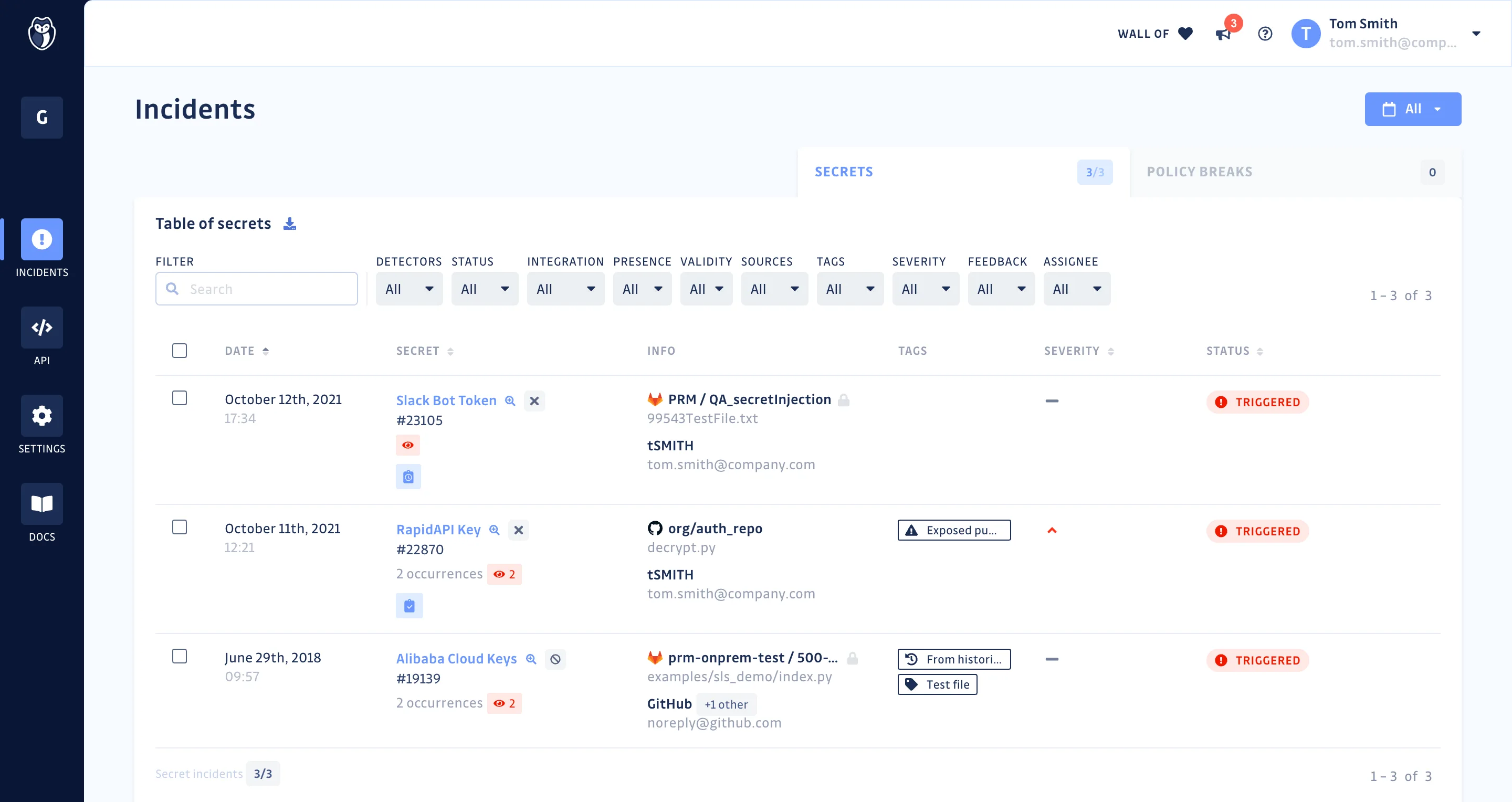Viewport: 1512px width, 802px height.
Task: Expand the Tags filter dropdown
Action: (x=850, y=289)
